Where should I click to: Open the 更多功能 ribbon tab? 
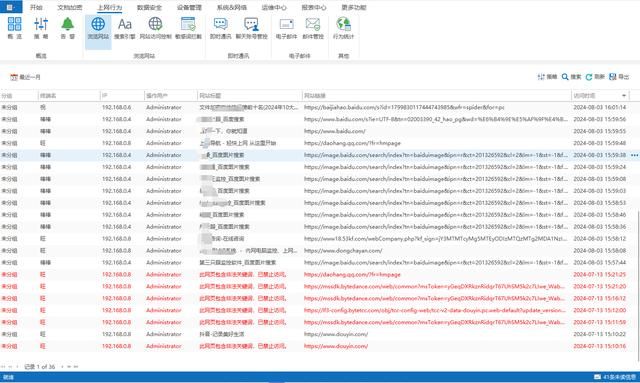coord(353,7)
